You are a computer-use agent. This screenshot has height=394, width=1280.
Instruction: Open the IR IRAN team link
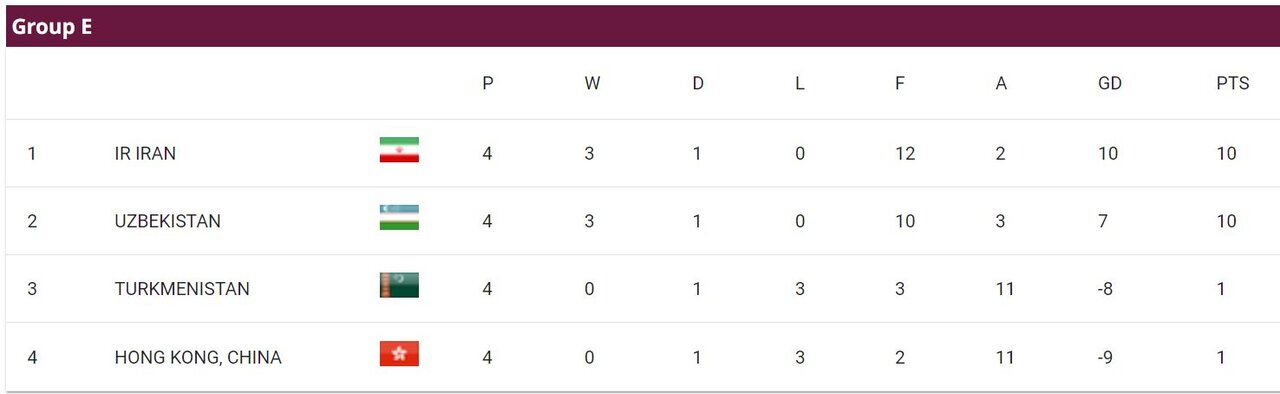coord(146,154)
